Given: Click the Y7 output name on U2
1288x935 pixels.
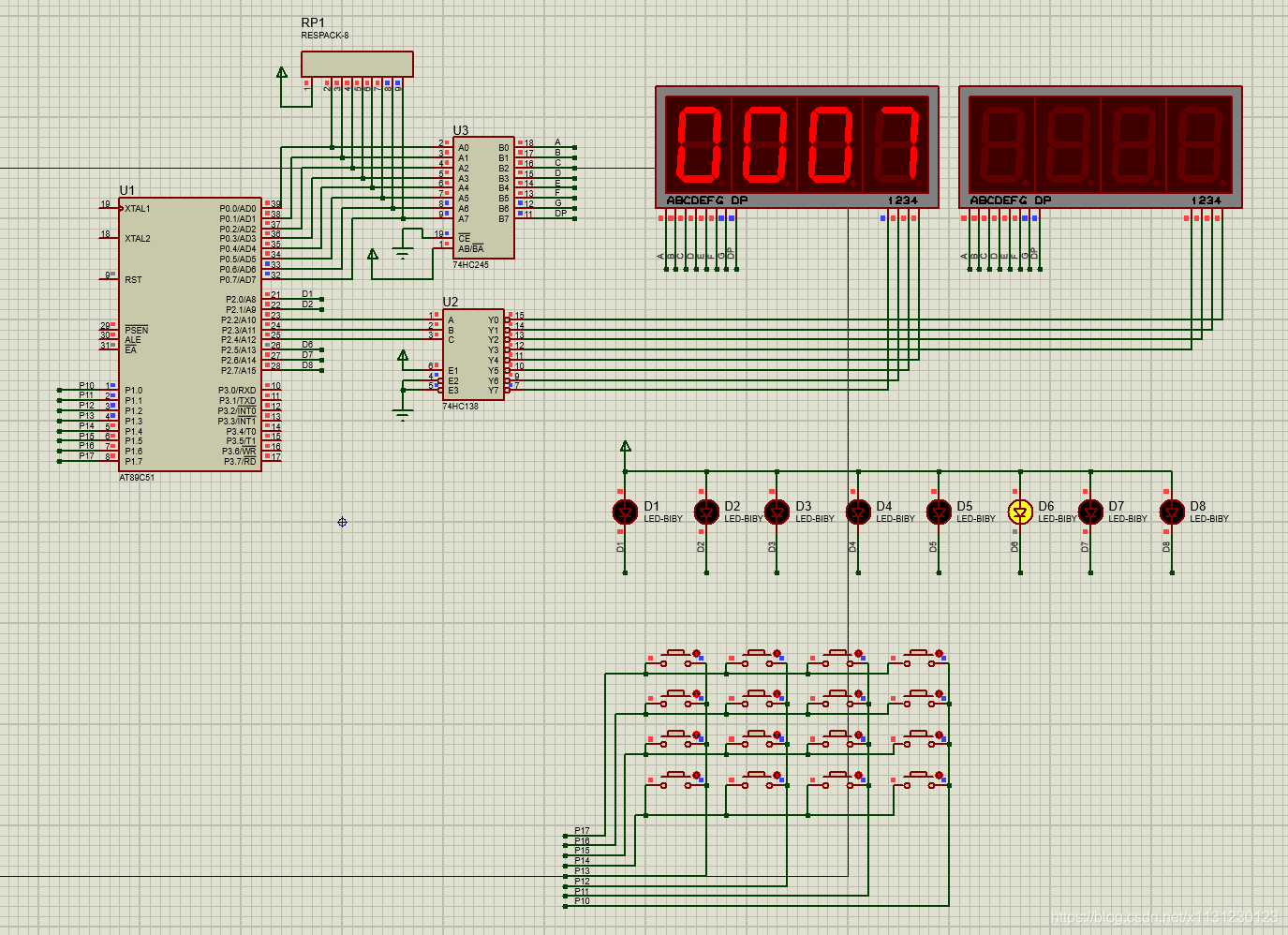Looking at the screenshot, I should click(494, 391).
